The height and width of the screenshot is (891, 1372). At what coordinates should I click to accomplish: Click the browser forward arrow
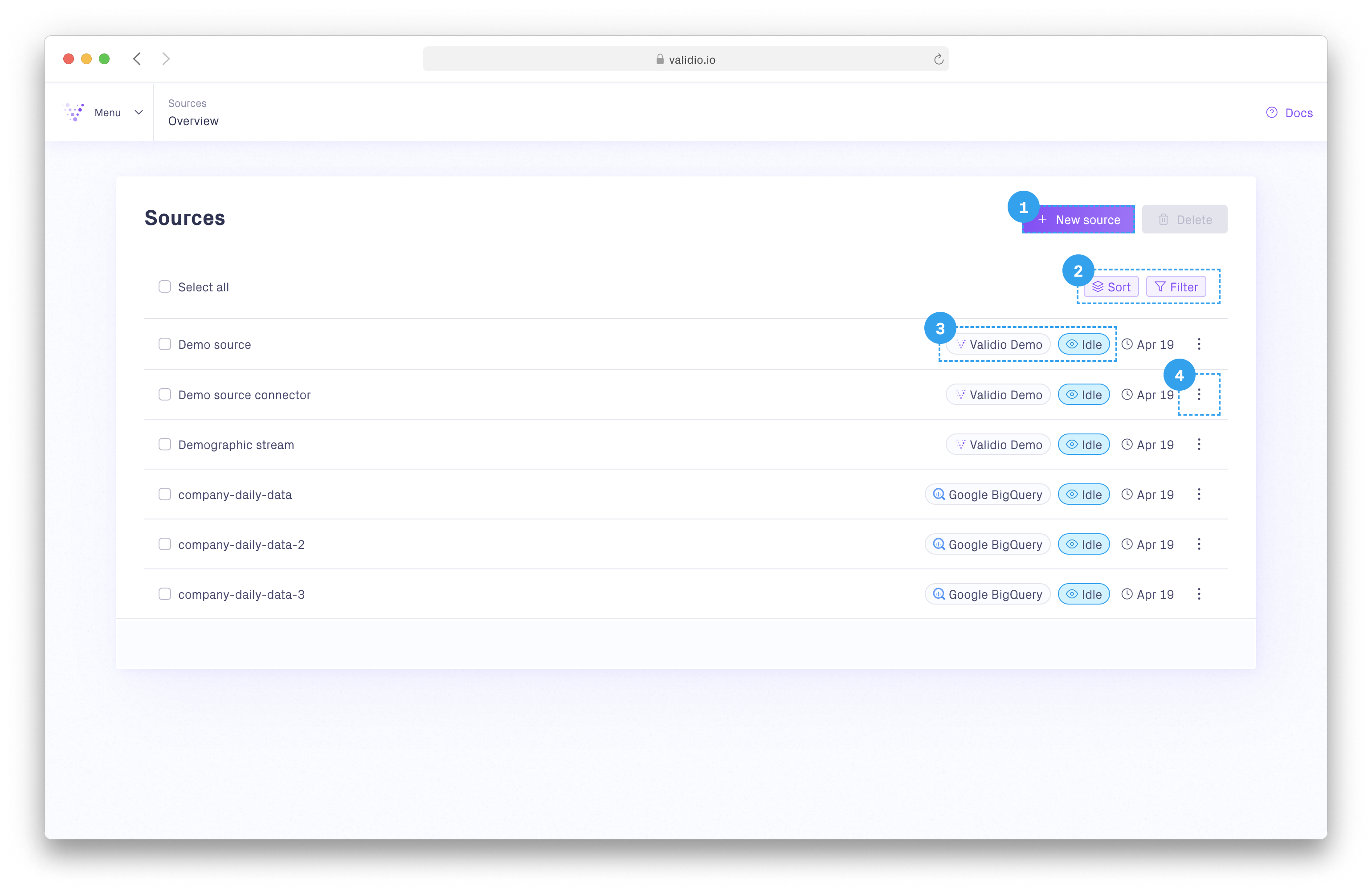pos(166,59)
